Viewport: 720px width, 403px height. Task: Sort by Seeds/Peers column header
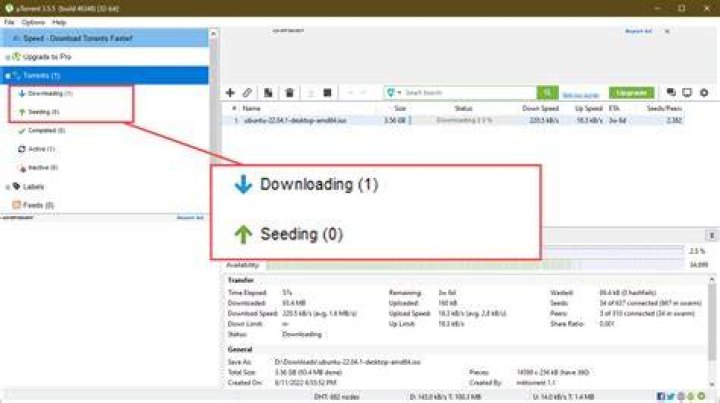tap(664, 108)
